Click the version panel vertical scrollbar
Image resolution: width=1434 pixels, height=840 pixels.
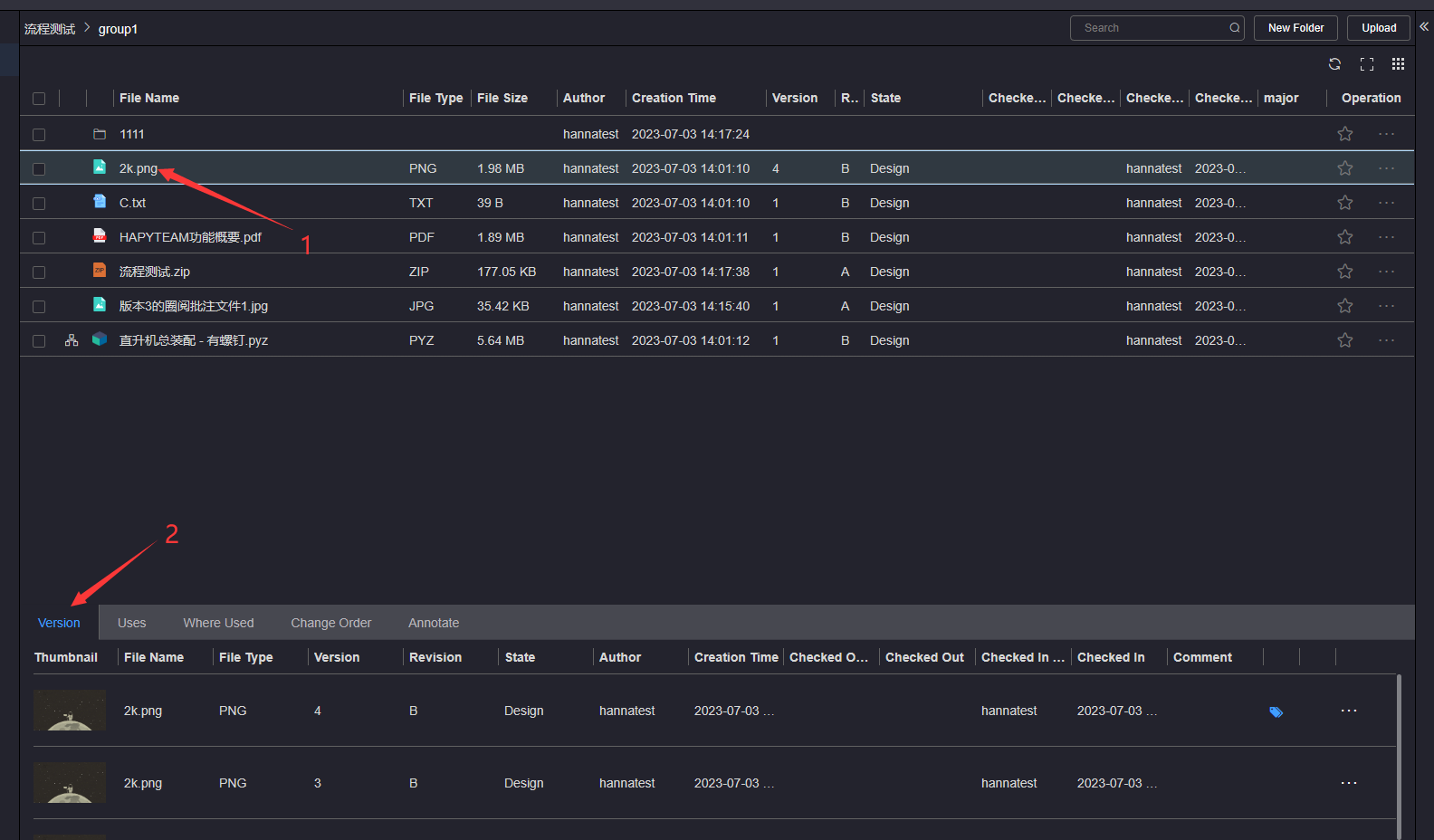pyautogui.click(x=1400, y=757)
